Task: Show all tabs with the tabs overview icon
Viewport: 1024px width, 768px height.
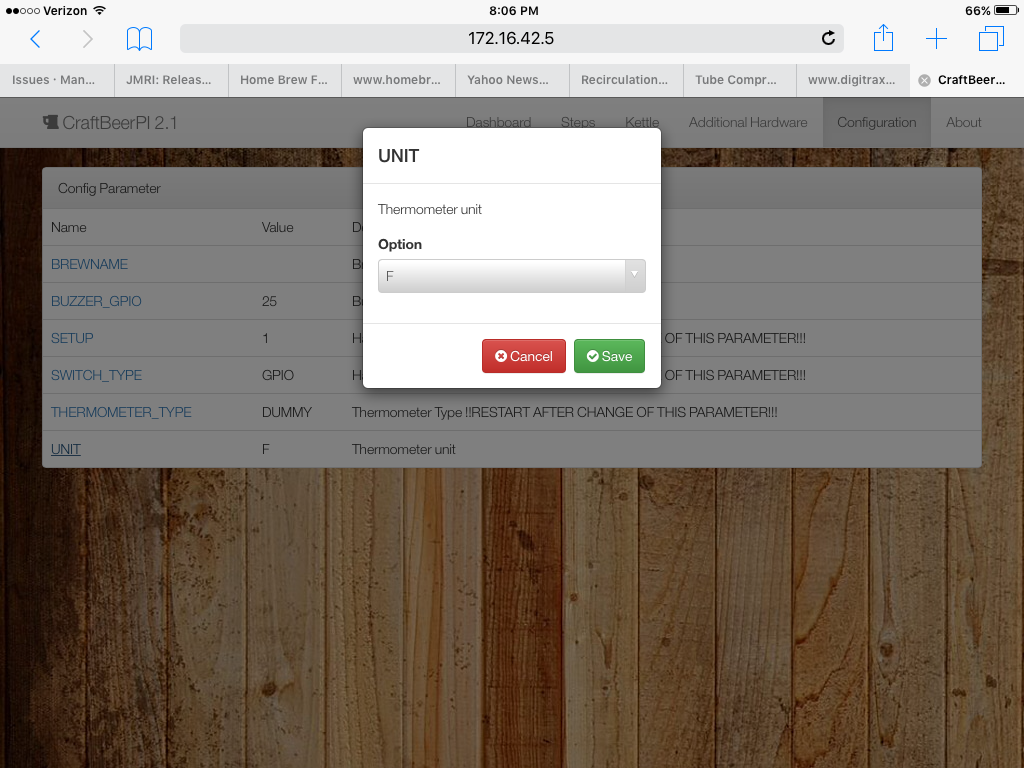Action: pyautogui.click(x=991, y=39)
